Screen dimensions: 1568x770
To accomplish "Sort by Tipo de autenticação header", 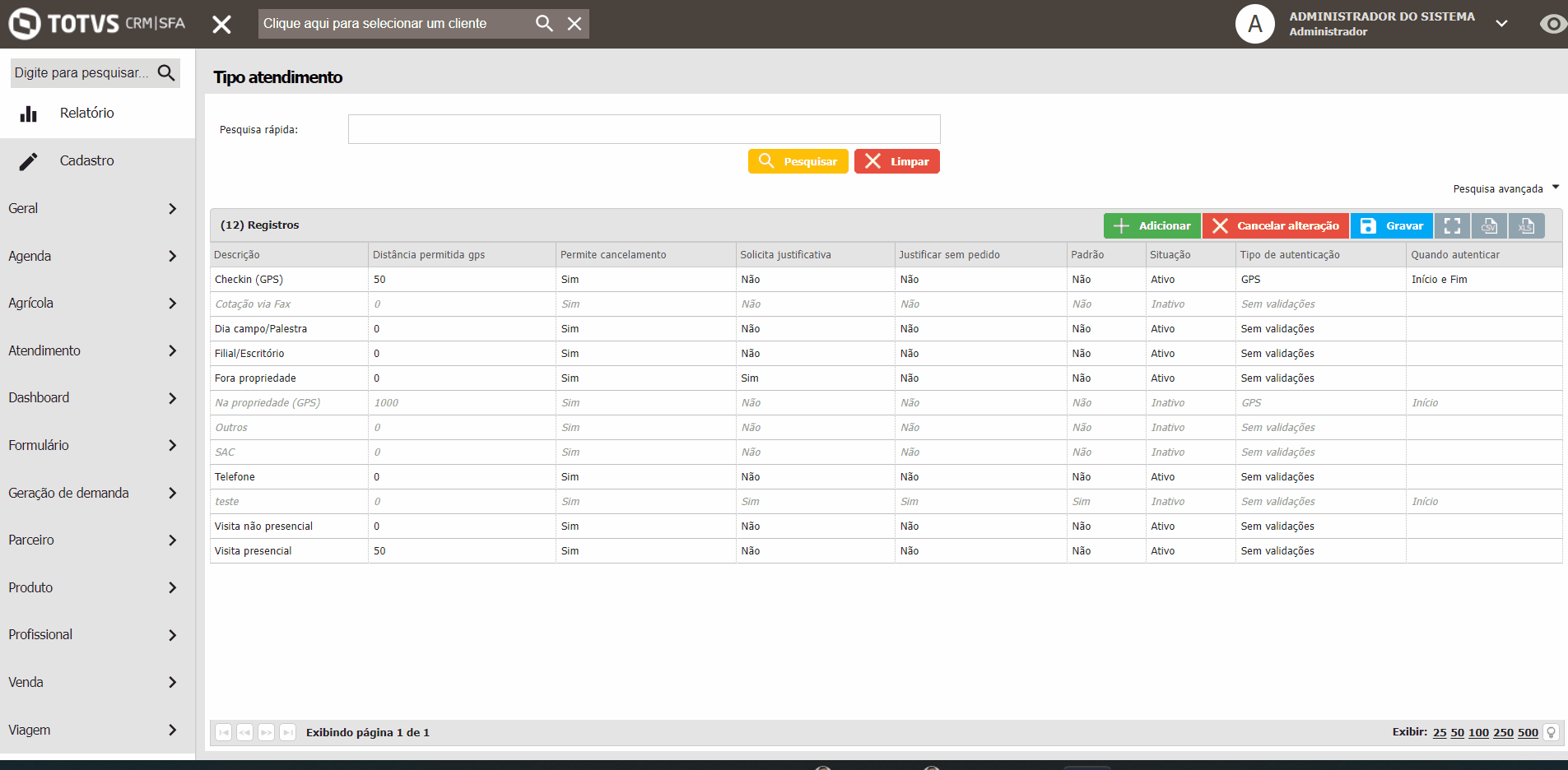I will (1320, 254).
